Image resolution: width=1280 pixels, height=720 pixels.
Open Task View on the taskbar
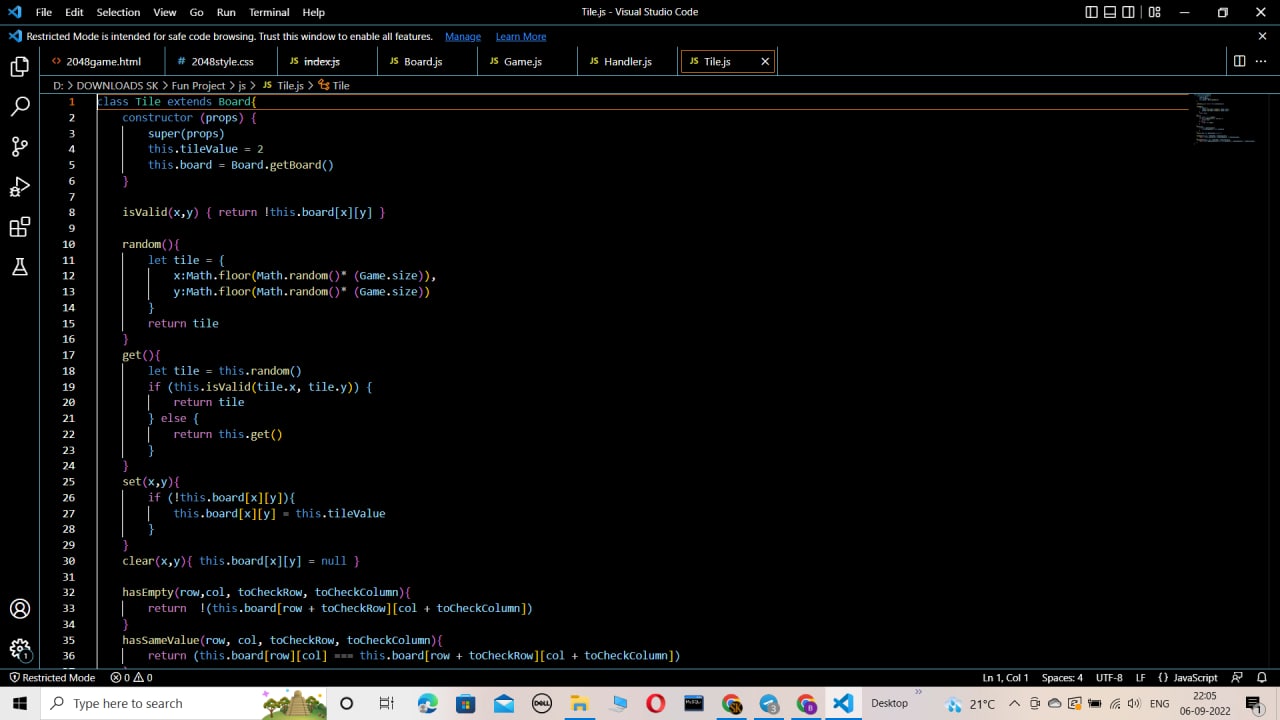[387, 703]
